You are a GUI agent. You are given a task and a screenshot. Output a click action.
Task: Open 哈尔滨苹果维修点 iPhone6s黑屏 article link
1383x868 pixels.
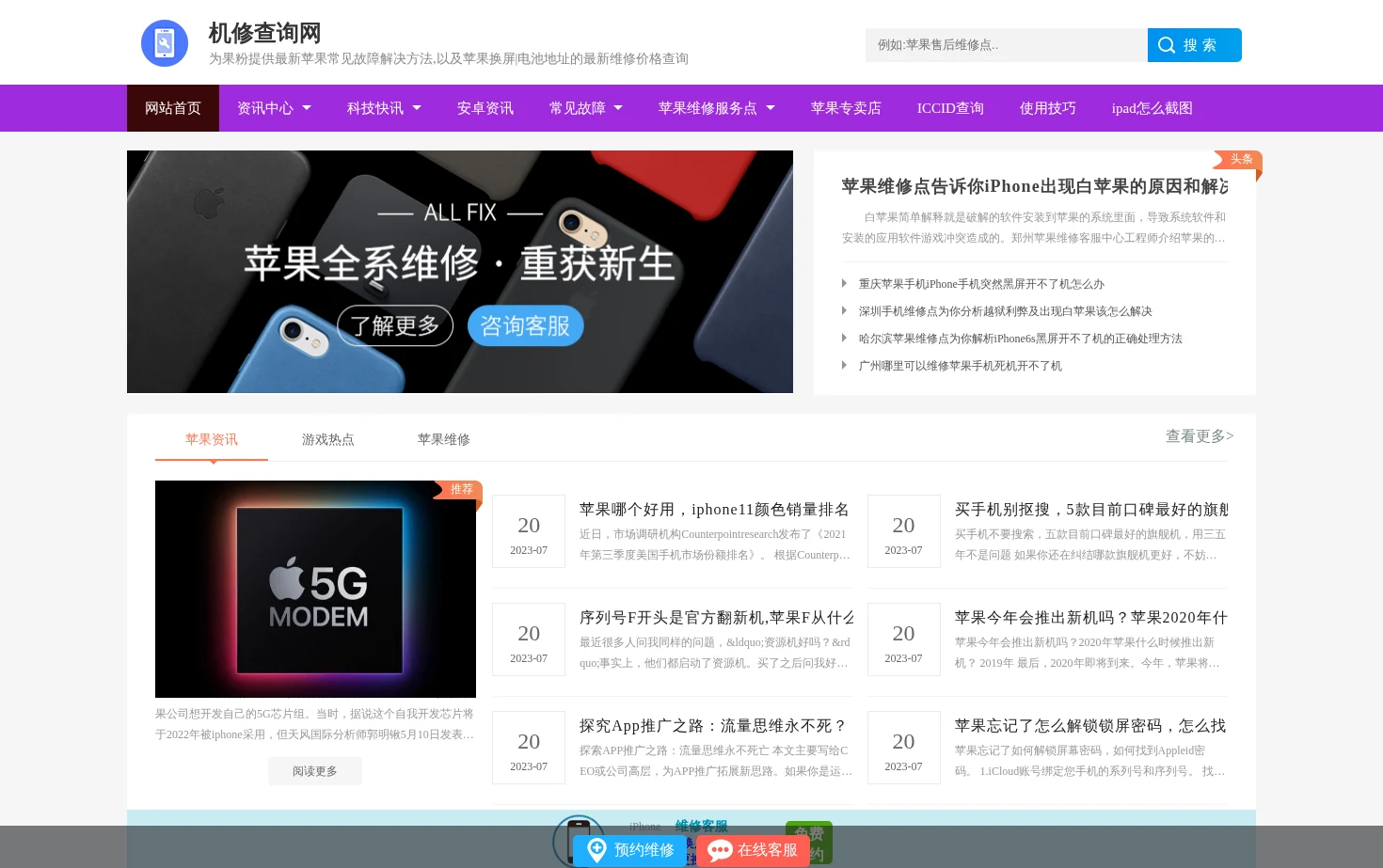click(1020, 339)
